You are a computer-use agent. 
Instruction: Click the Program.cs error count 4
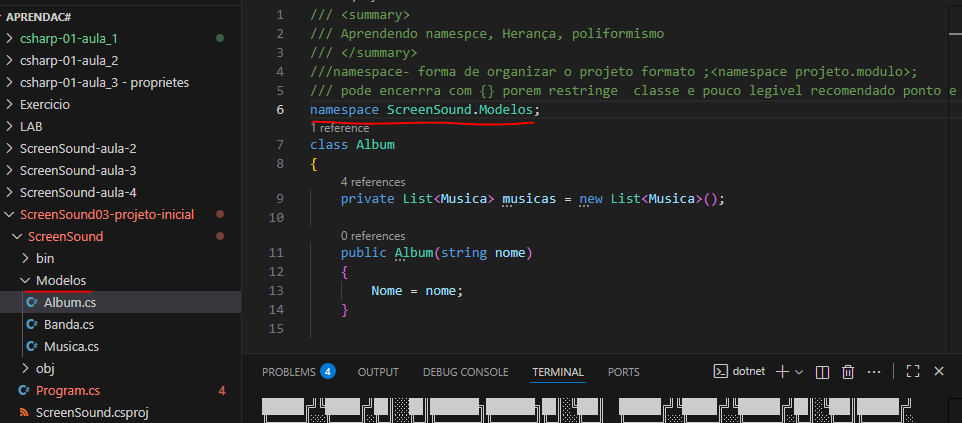[222, 390]
